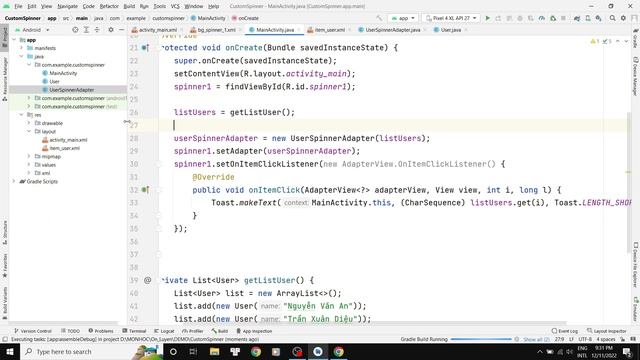Open the Device Manager phone icon in toolbar
The width and height of the screenshot is (640, 360).
click(x=588, y=18)
